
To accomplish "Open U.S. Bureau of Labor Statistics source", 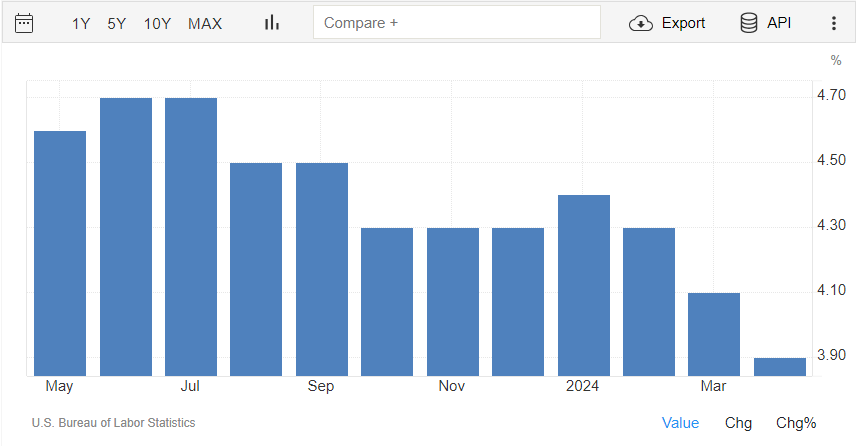I will click(114, 423).
